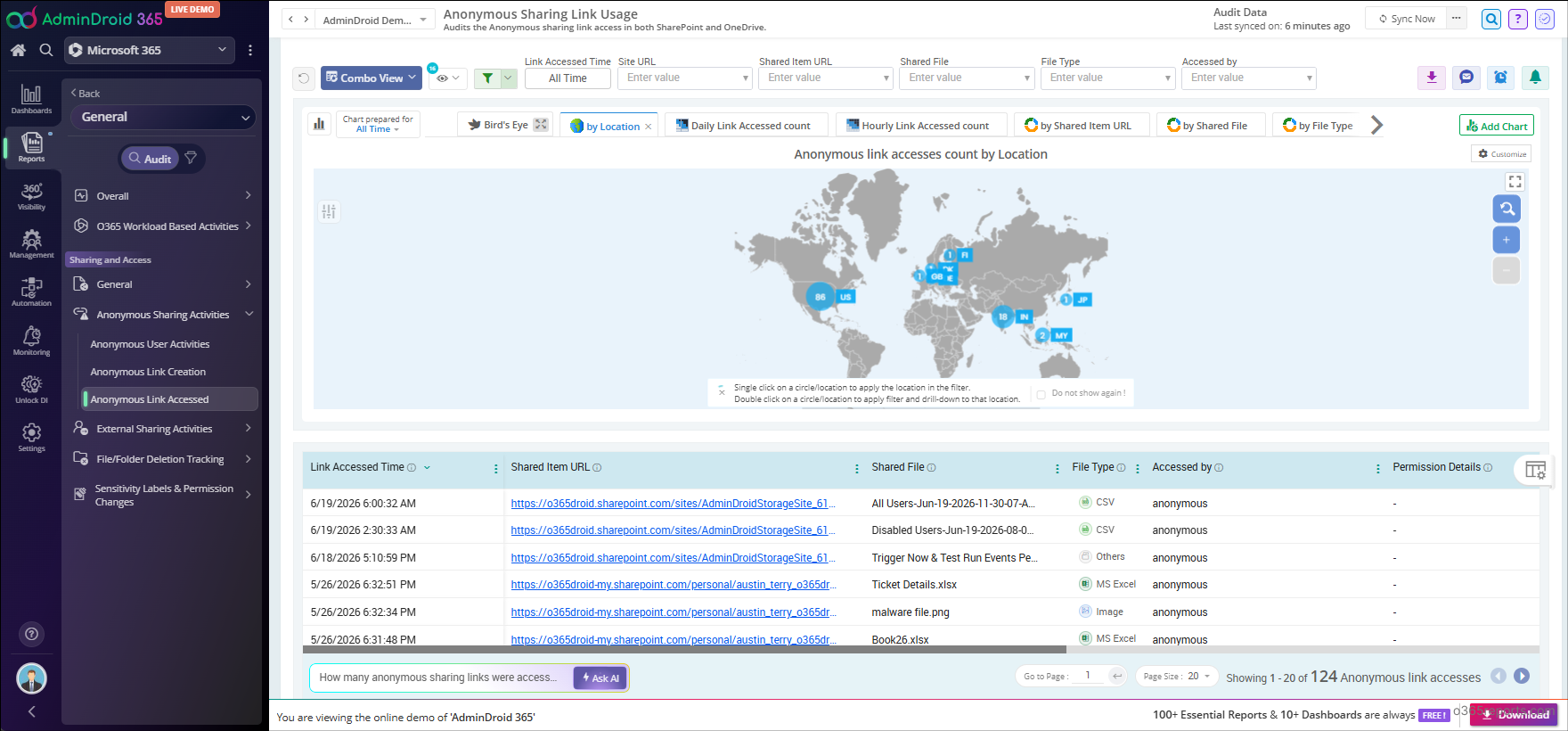Open the Automation sidebar section
The image size is (1568, 731).
pos(31,292)
